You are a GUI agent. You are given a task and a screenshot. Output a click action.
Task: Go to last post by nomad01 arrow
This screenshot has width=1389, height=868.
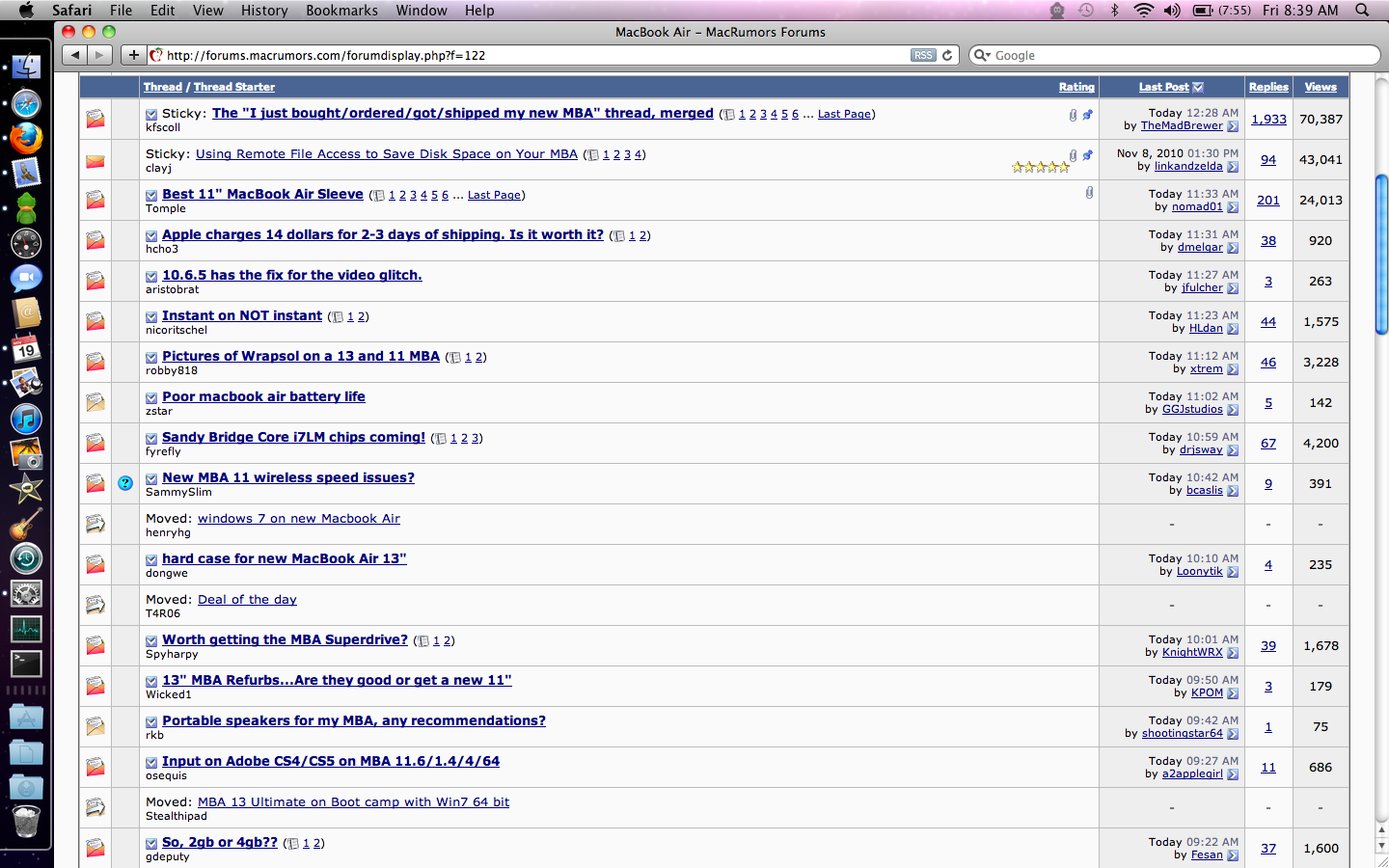[1233, 207]
